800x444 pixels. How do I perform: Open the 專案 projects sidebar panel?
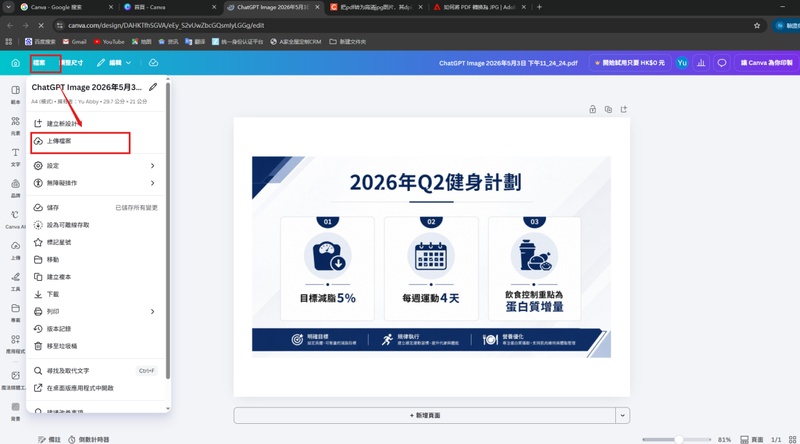tap(15, 313)
